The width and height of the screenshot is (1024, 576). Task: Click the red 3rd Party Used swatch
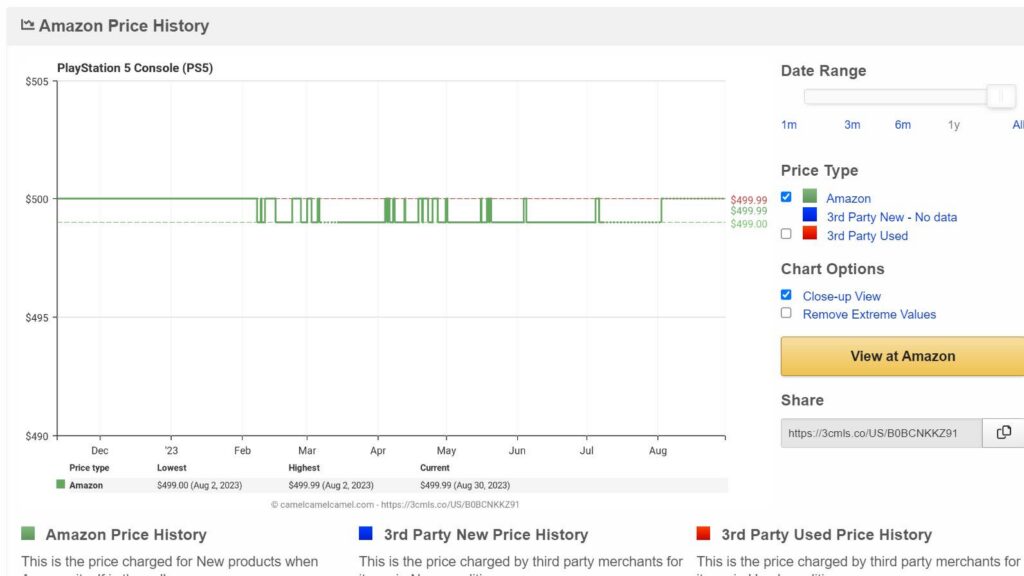point(810,234)
